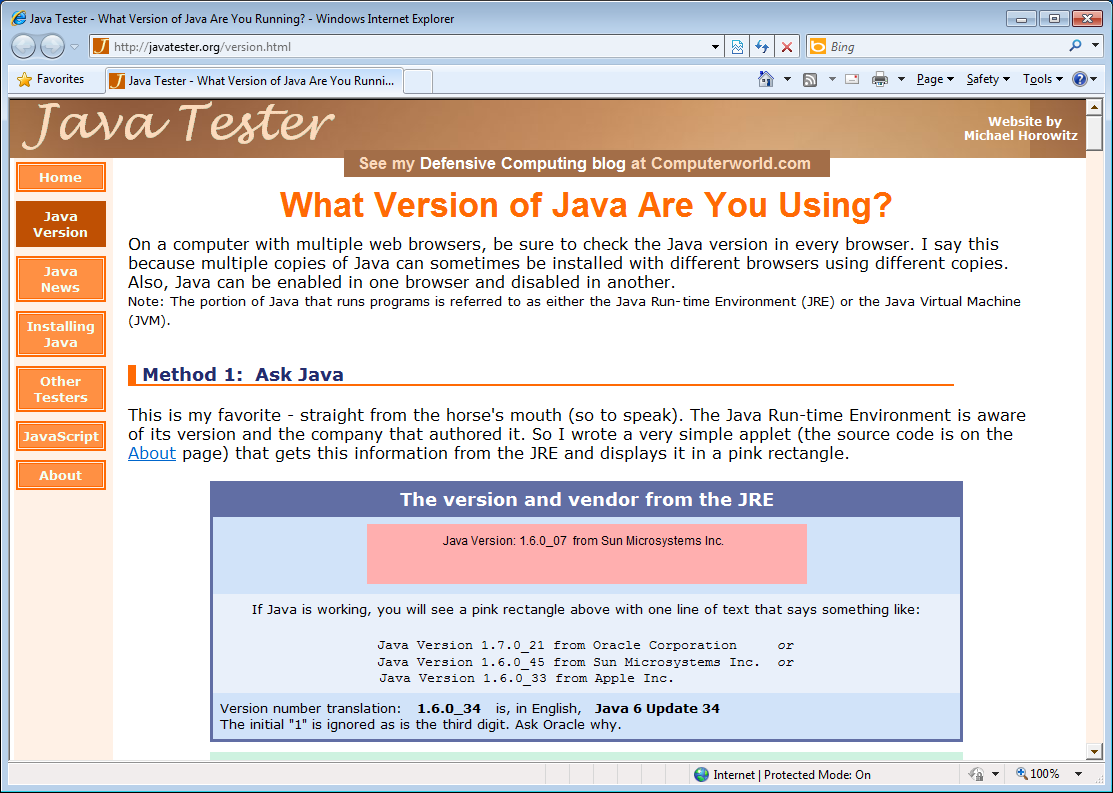Open the Java News sidebar button

60,279
